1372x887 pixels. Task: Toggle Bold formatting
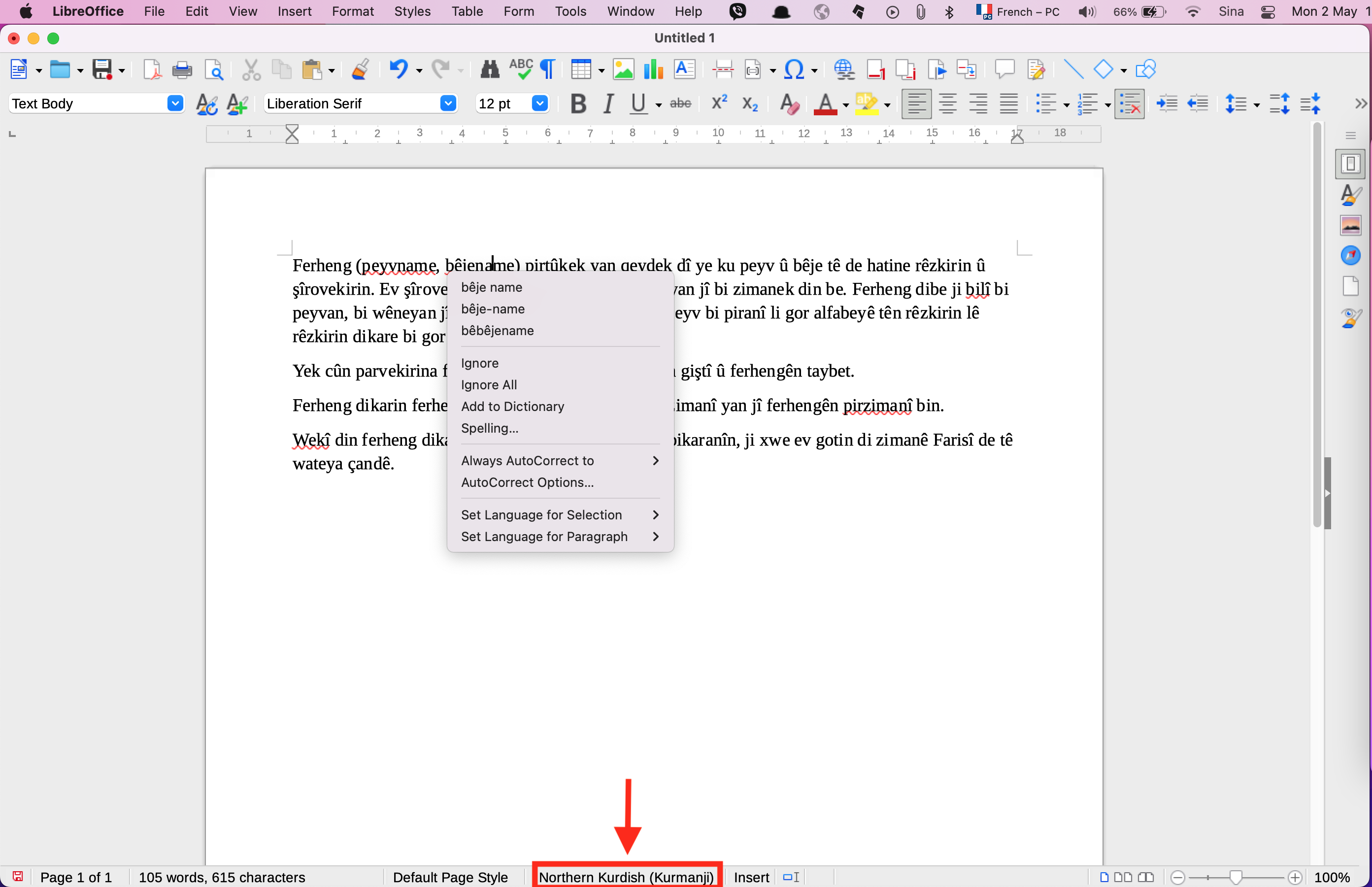pyautogui.click(x=578, y=103)
